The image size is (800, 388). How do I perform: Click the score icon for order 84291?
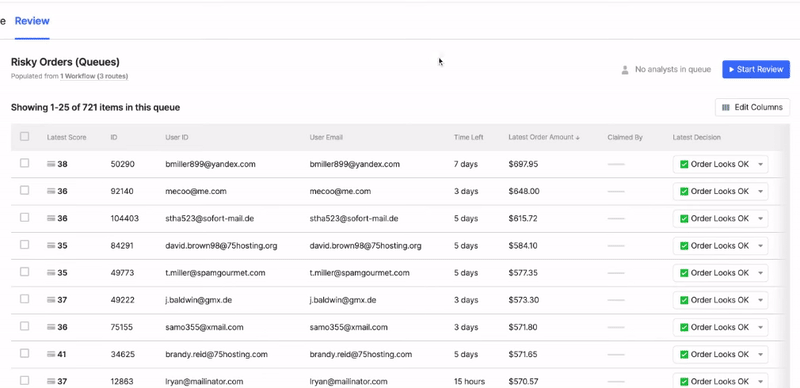tap(51, 246)
